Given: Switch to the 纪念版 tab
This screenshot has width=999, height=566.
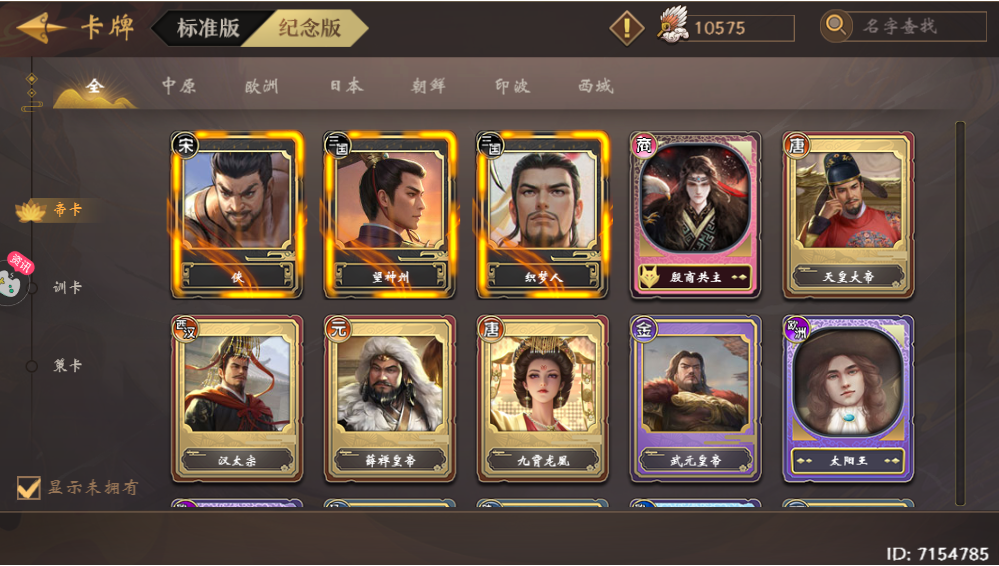Looking at the screenshot, I should (310, 28).
